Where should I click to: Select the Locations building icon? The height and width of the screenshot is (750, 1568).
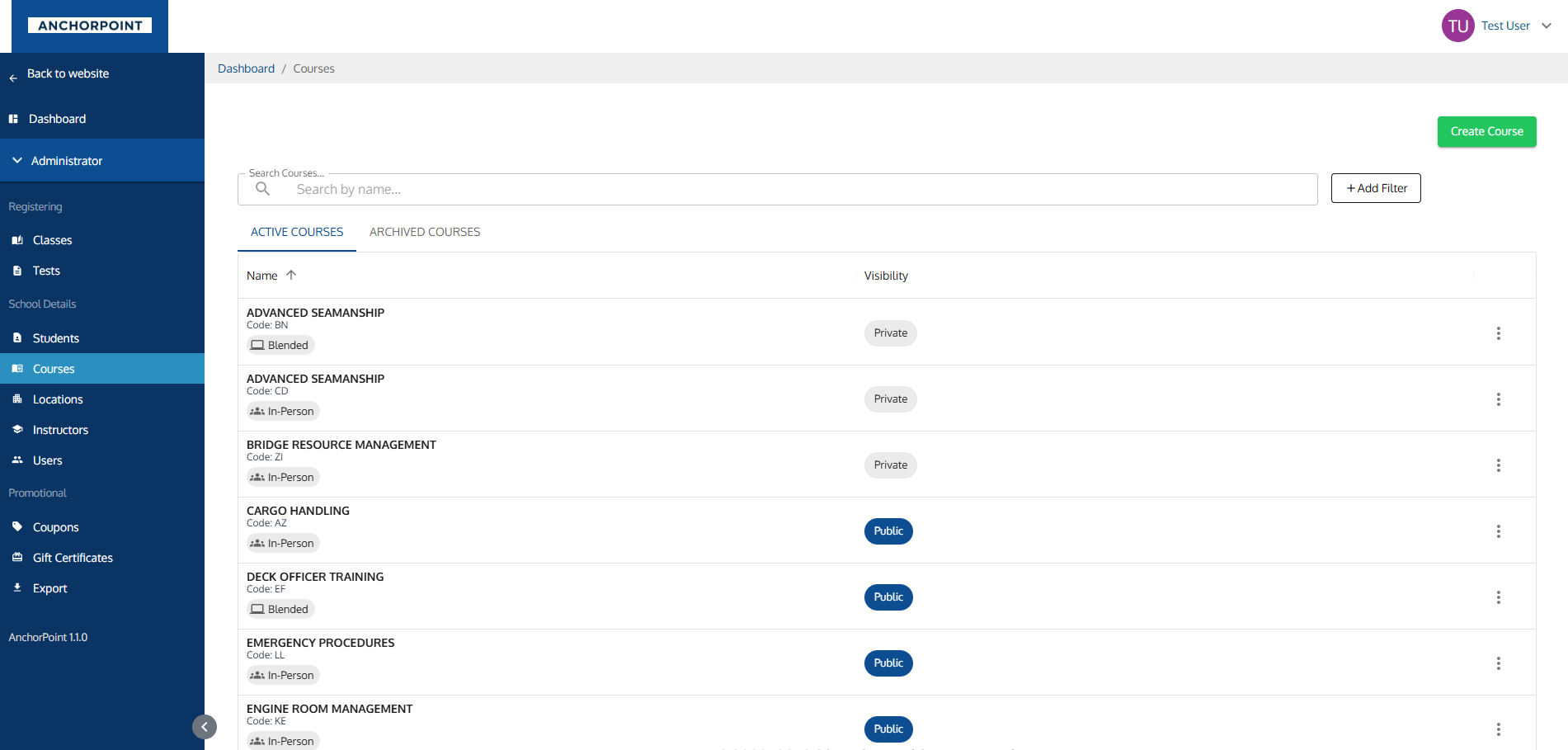coord(17,399)
